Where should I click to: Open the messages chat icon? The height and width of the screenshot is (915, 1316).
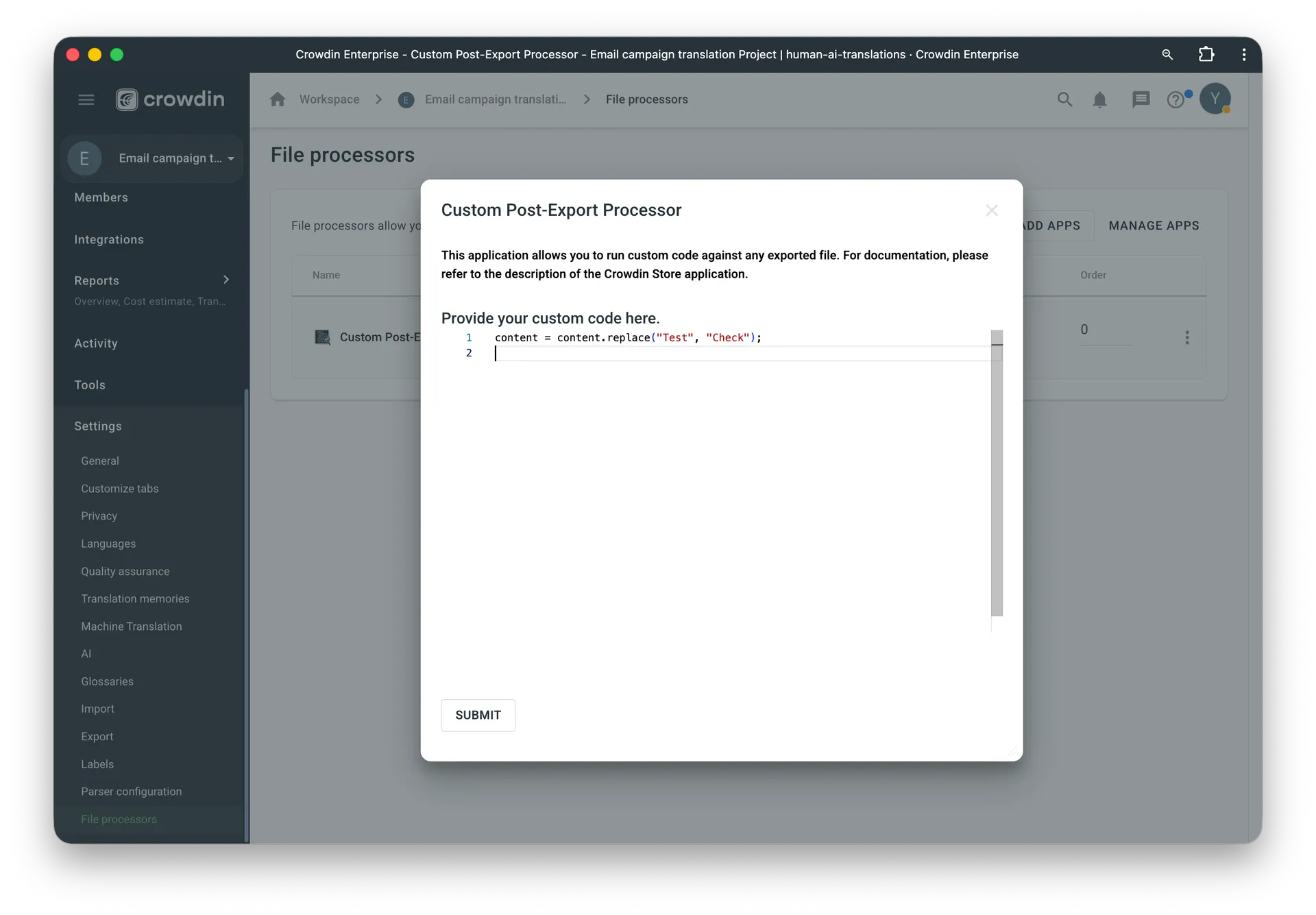pyautogui.click(x=1141, y=100)
